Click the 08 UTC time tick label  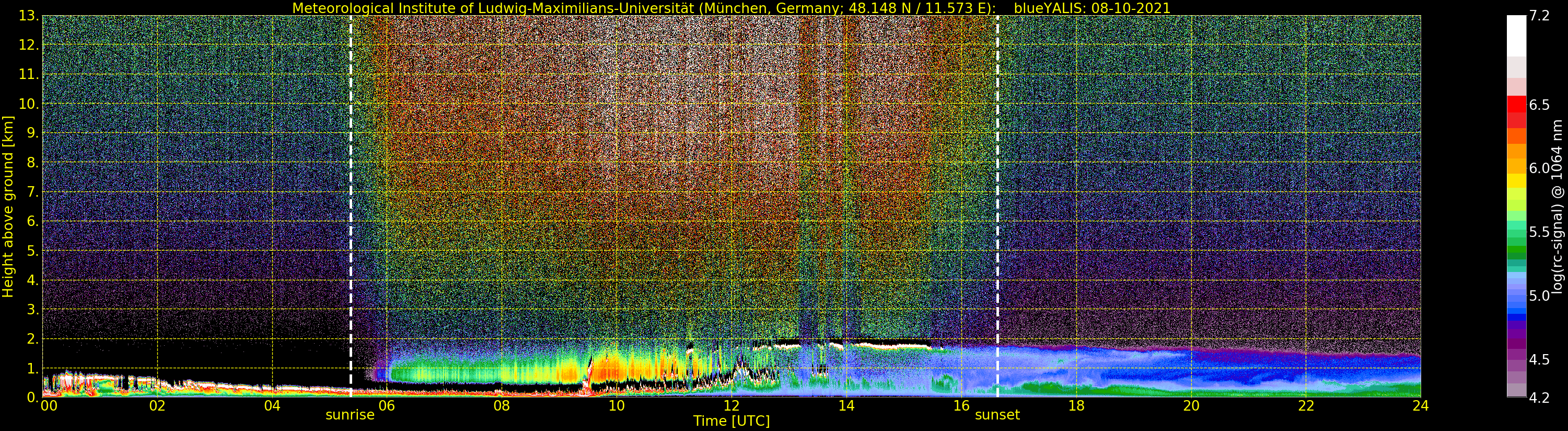click(x=502, y=406)
